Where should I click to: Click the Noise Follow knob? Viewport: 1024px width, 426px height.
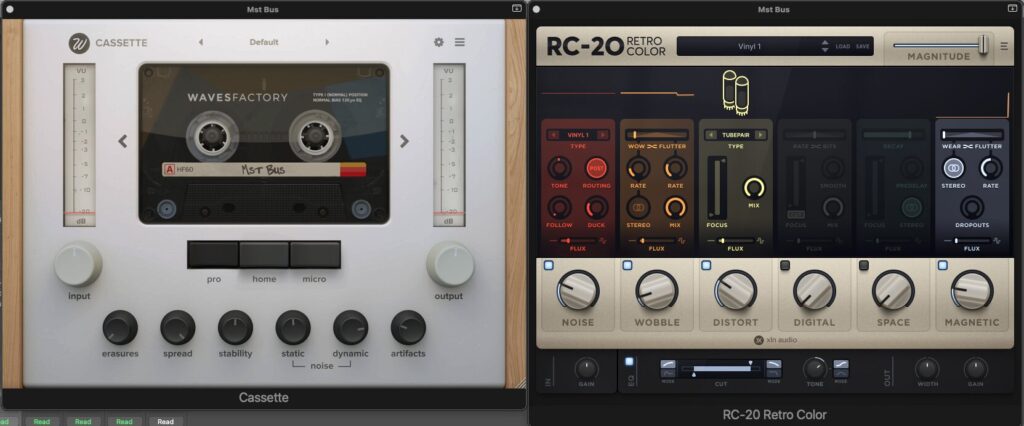(x=559, y=208)
